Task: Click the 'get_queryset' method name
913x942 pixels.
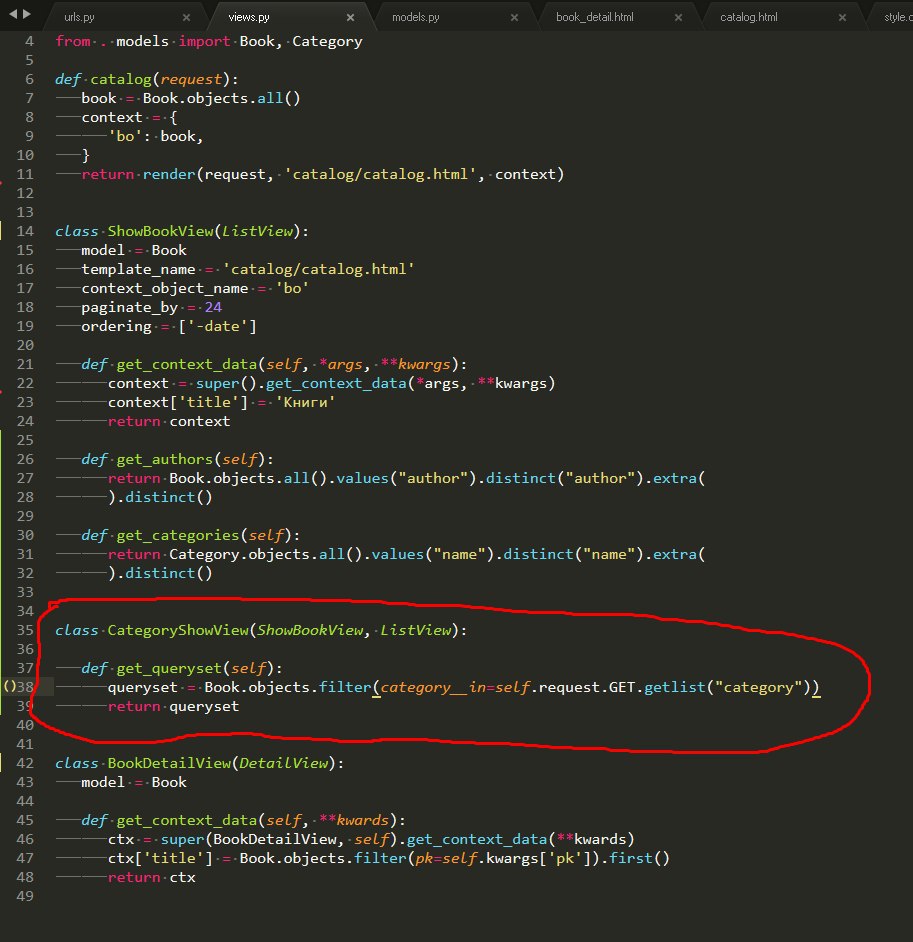Action: 169,669
